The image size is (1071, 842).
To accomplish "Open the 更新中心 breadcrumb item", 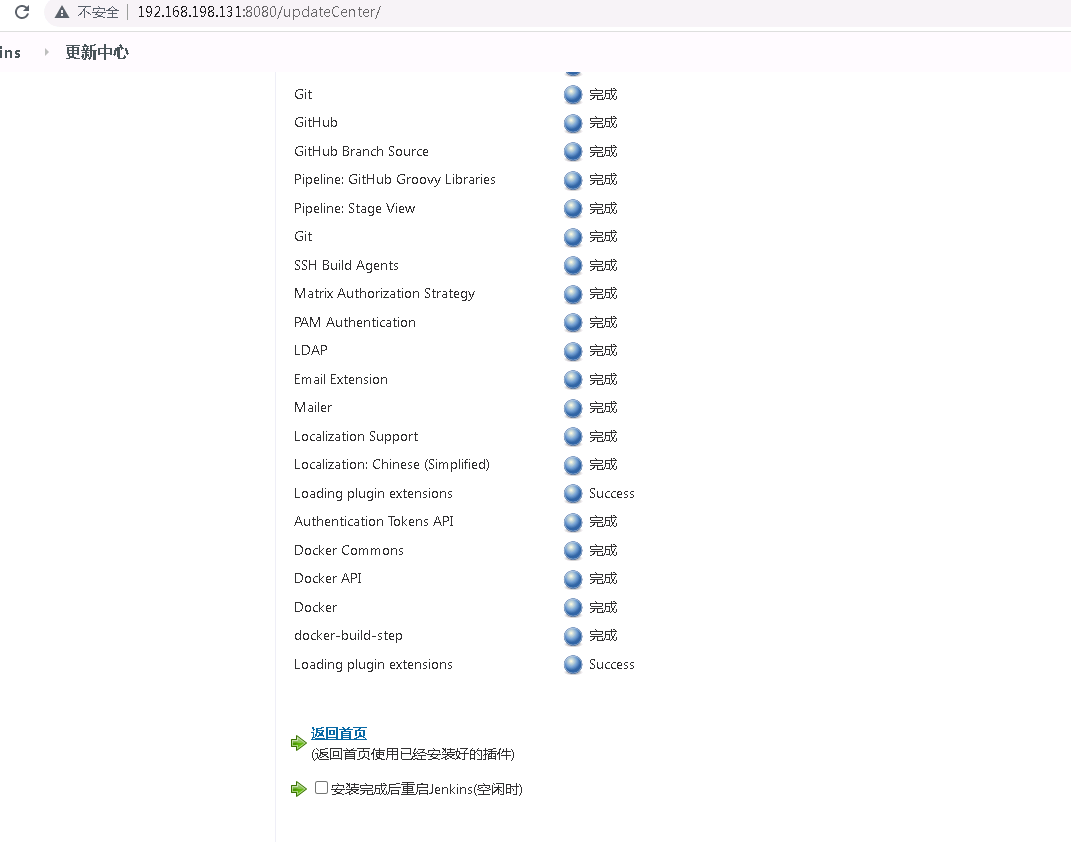I will [97, 52].
